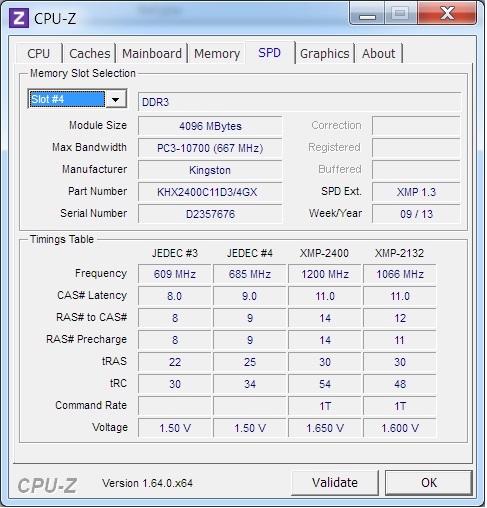
Task: Click the Kingston manufacturer value
Action: pos(210,170)
